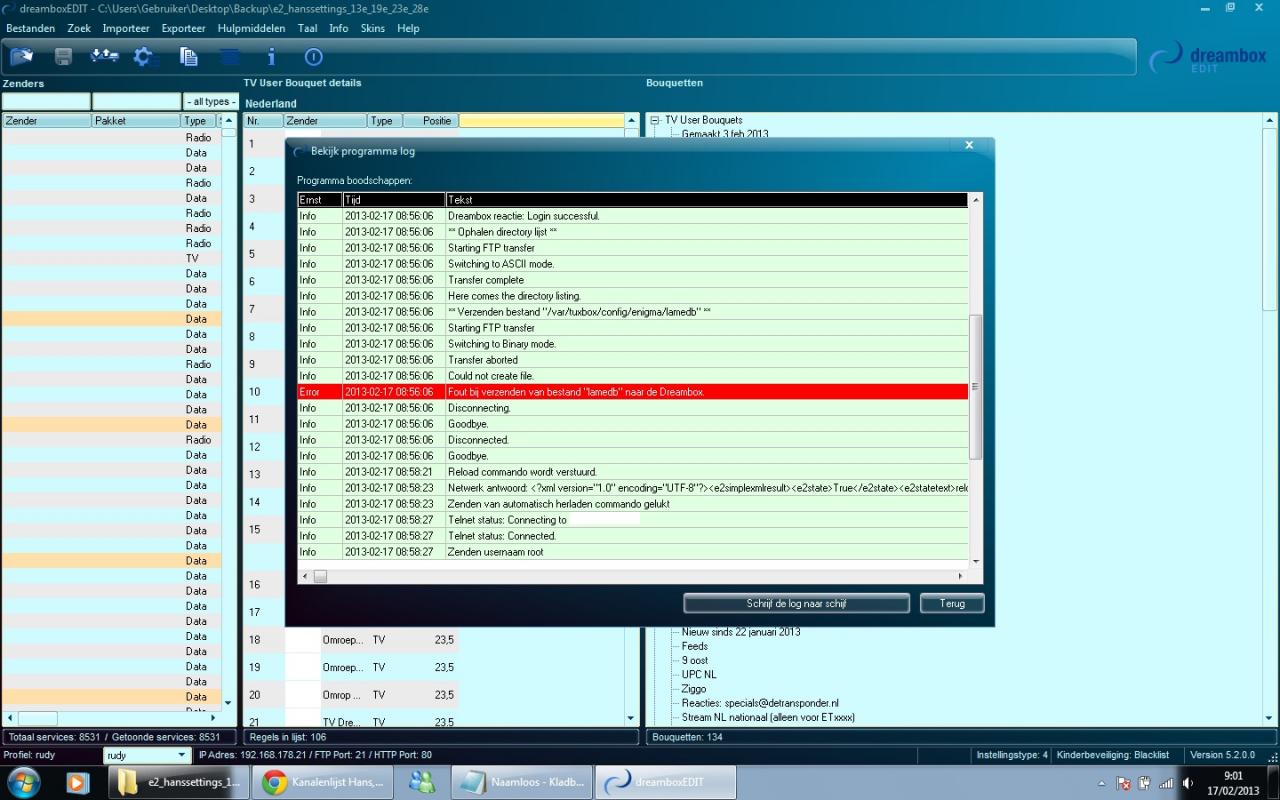Viewport: 1280px width, 800px height.
Task: Click the log list vertical scrollbar
Action: click(x=976, y=387)
